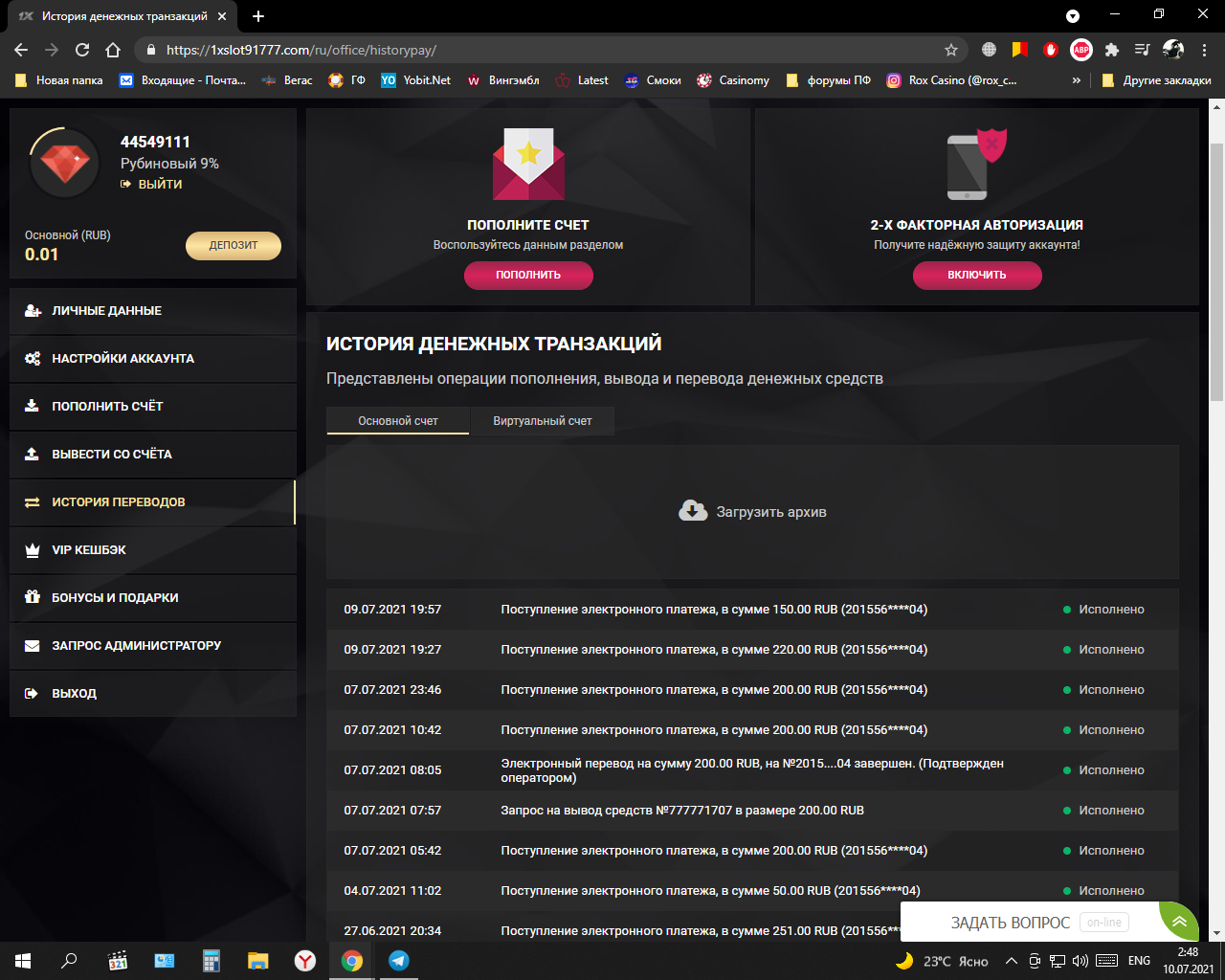Image resolution: width=1225 pixels, height=980 pixels.
Task: Click the Chrome taskbar icon
Action: click(352, 961)
